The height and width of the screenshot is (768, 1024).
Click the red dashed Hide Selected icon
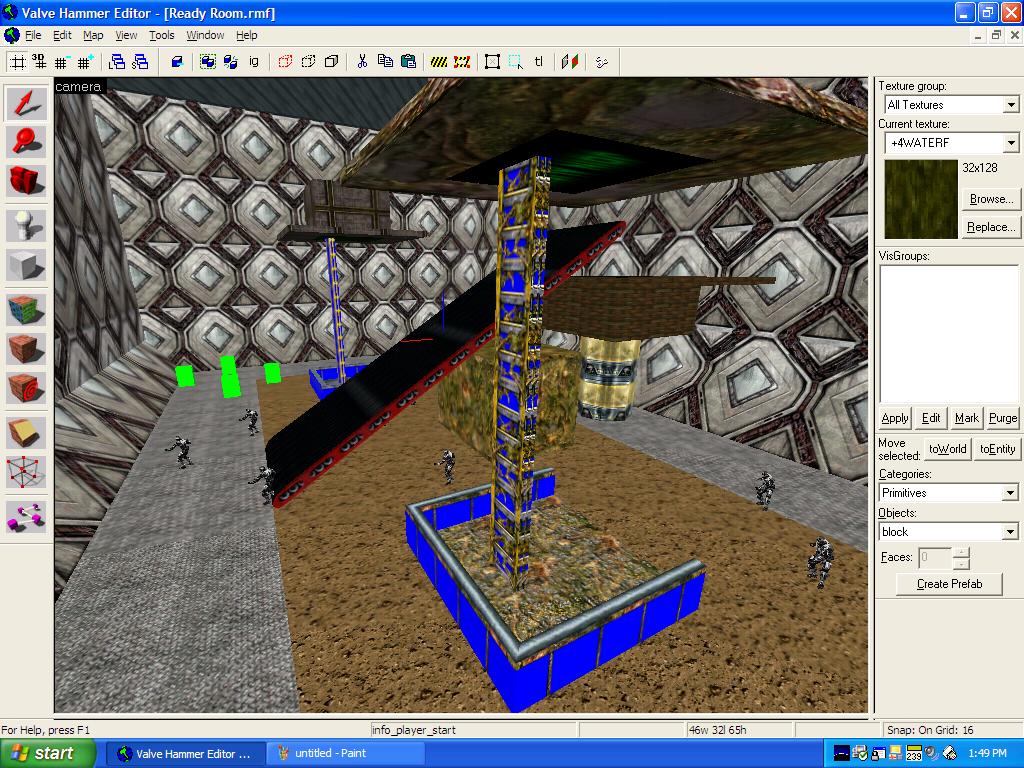tap(285, 62)
